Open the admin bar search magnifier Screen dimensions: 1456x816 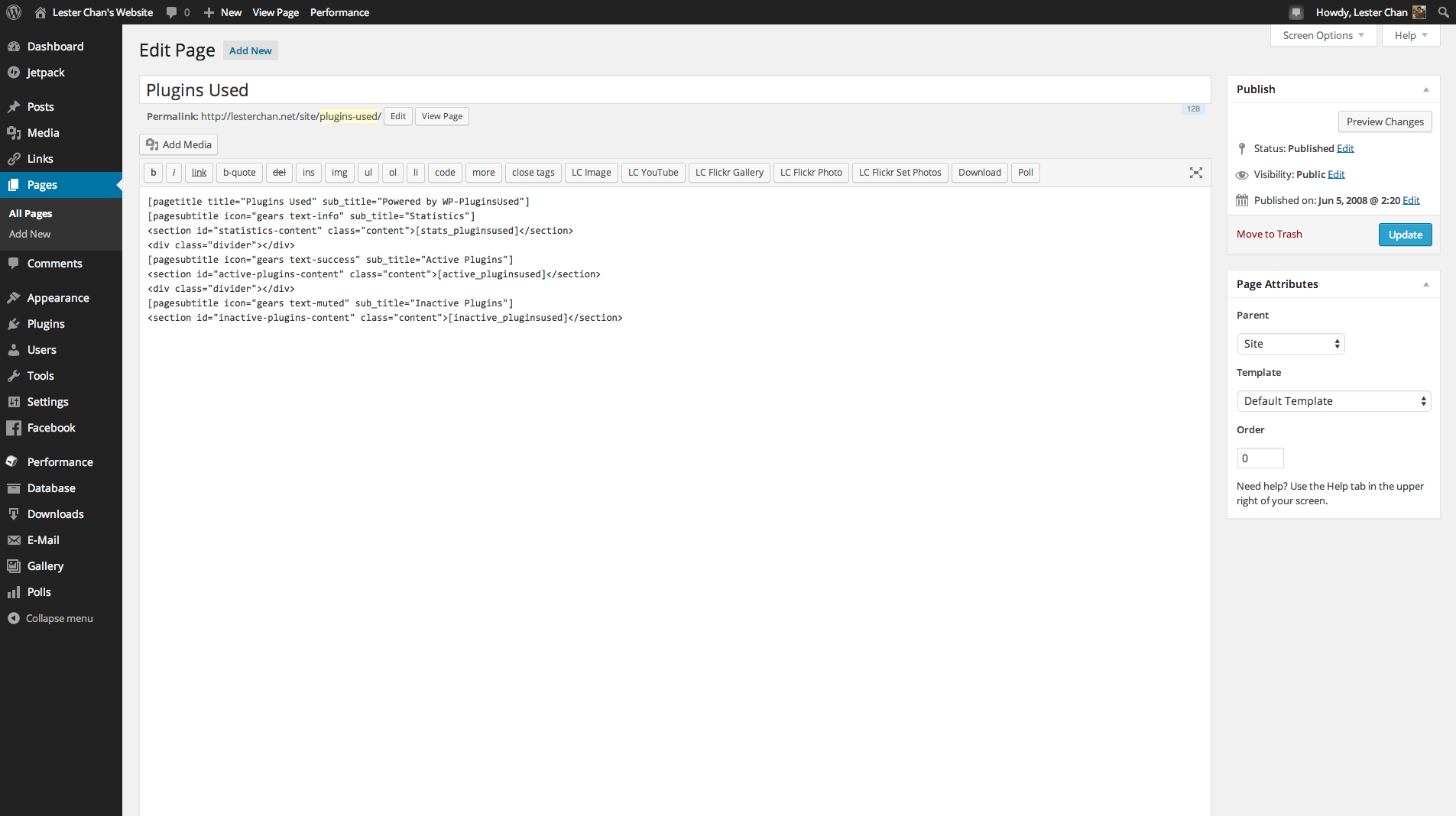(1443, 12)
